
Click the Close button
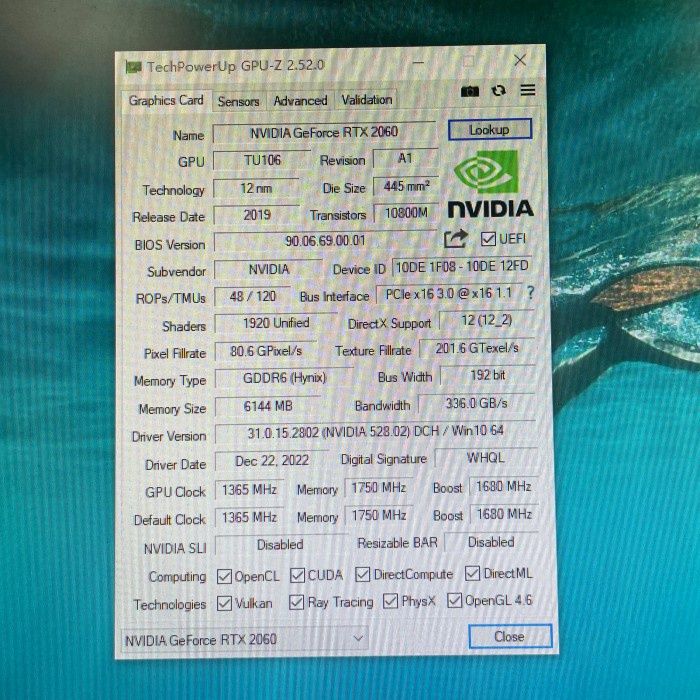509,636
